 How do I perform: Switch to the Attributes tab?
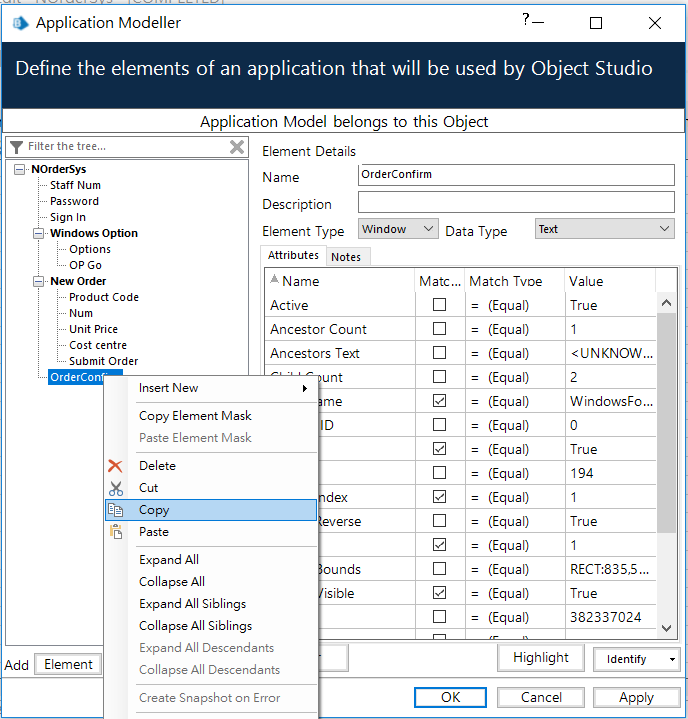point(293,255)
